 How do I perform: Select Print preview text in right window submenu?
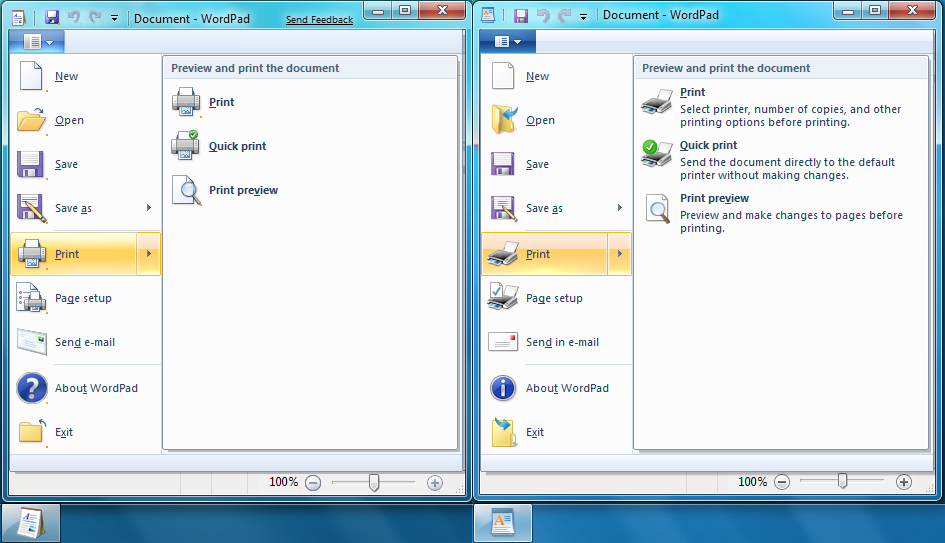click(x=714, y=198)
